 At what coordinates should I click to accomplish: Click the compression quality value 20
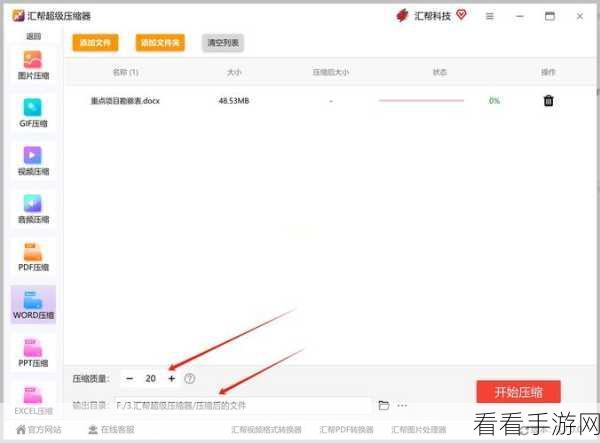point(150,378)
